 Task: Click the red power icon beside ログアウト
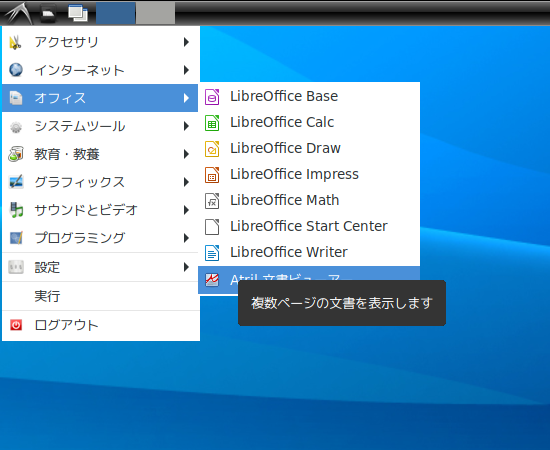point(16,325)
